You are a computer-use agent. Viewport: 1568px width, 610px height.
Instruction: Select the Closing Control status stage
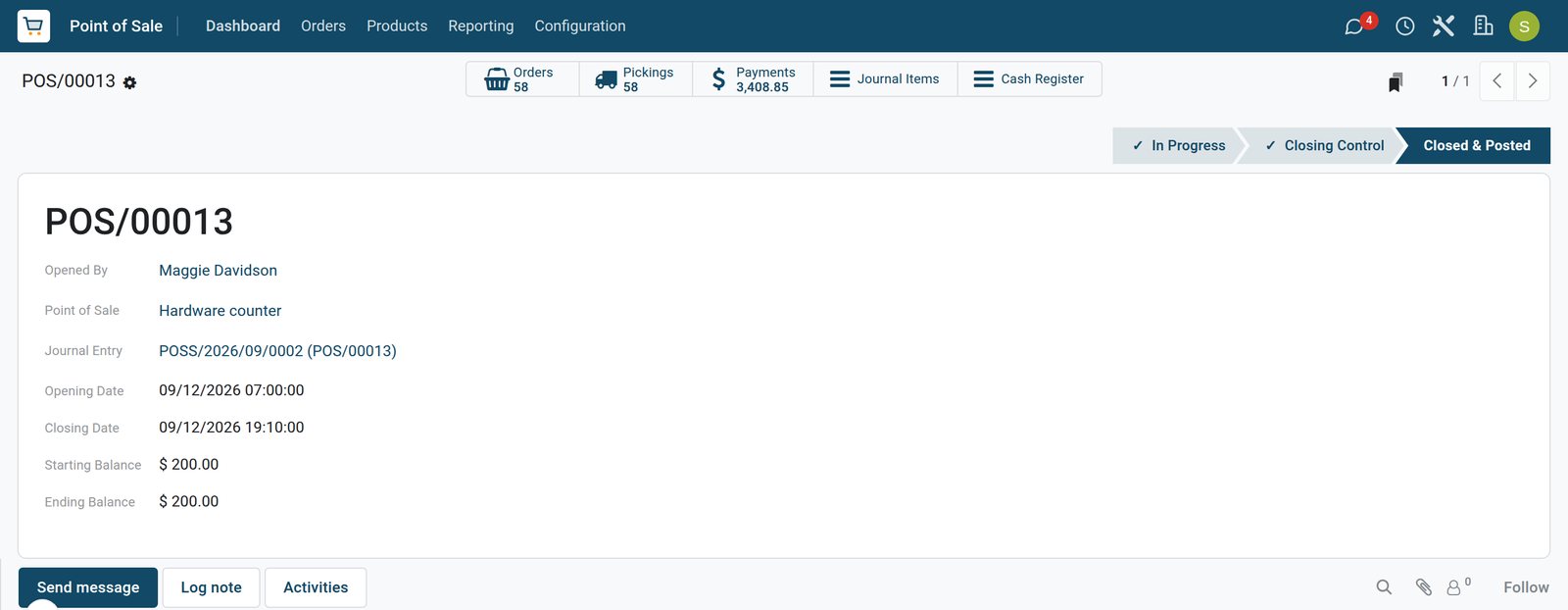[1322, 145]
